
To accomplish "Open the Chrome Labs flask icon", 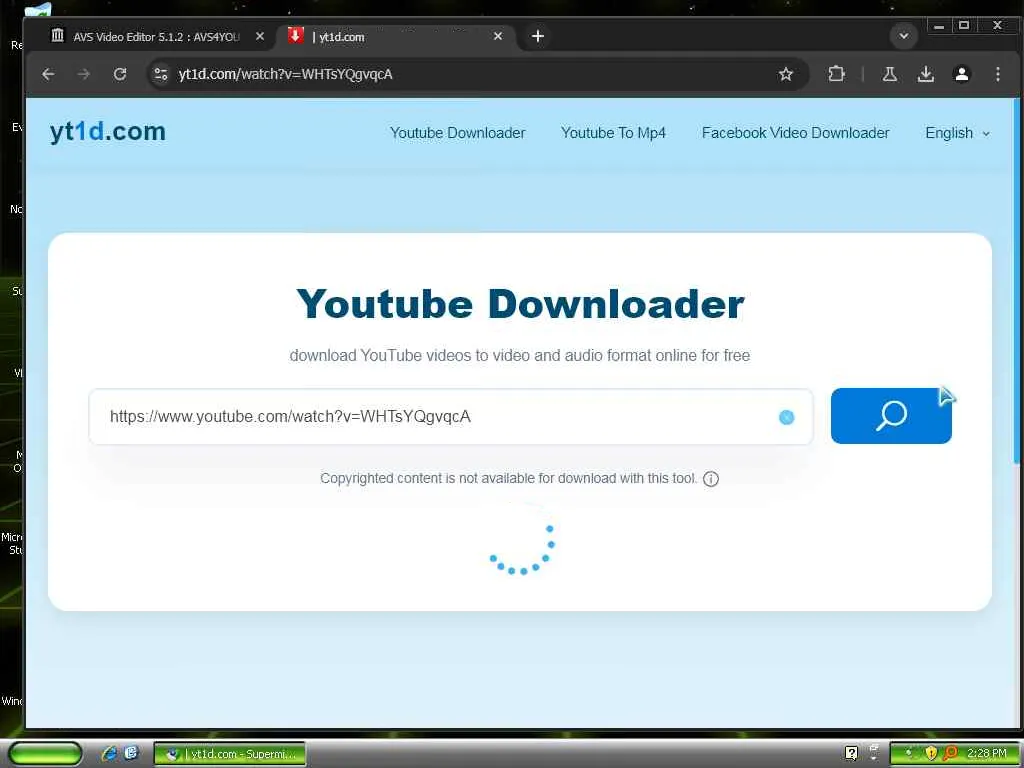I will click(x=889, y=74).
